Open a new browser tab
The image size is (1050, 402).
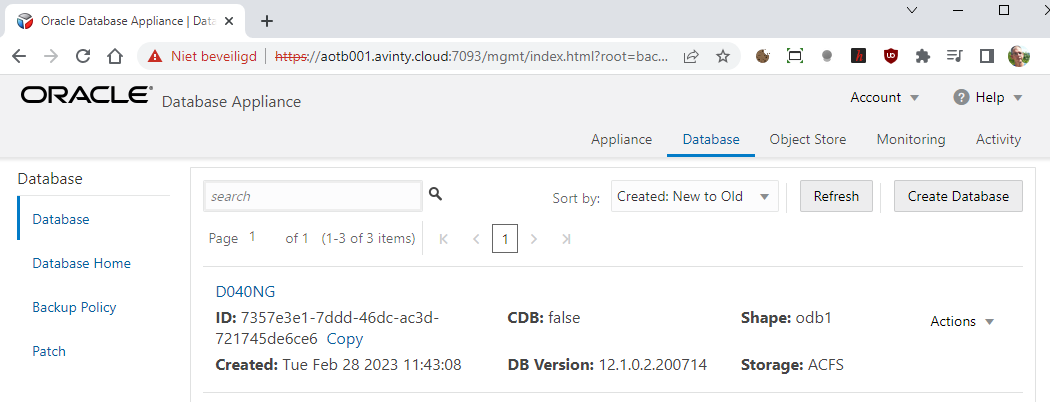267,21
